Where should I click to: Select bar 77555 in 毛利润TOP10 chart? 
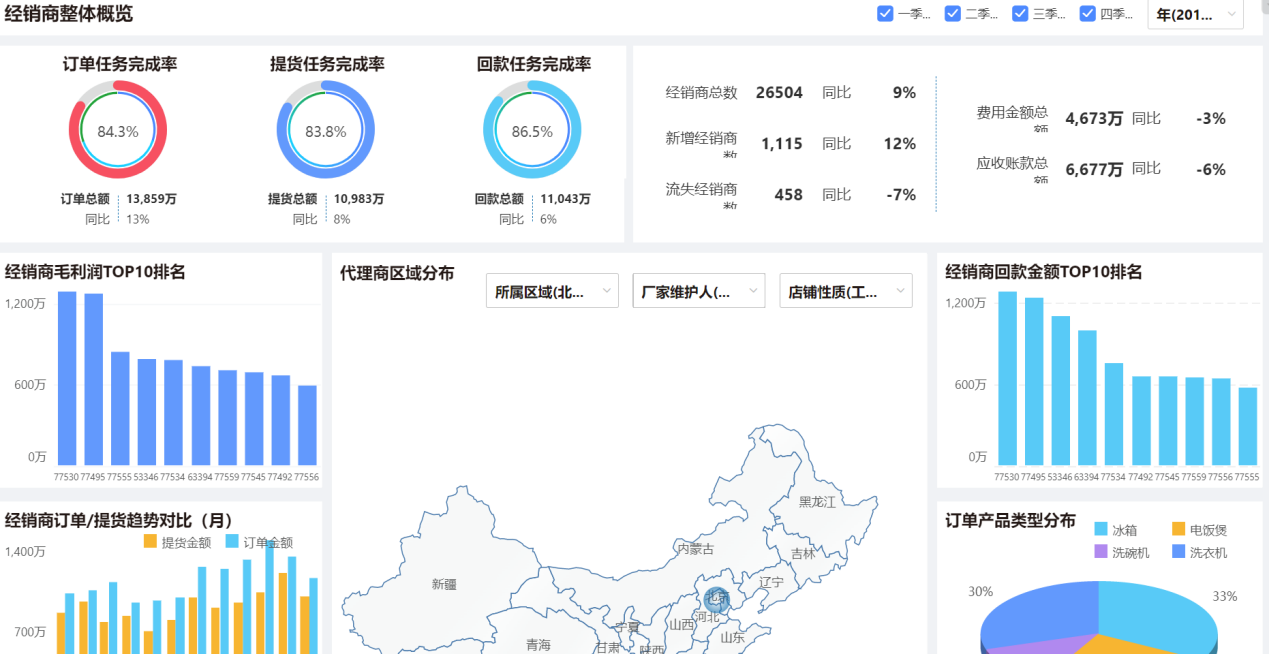[x=120, y=408]
